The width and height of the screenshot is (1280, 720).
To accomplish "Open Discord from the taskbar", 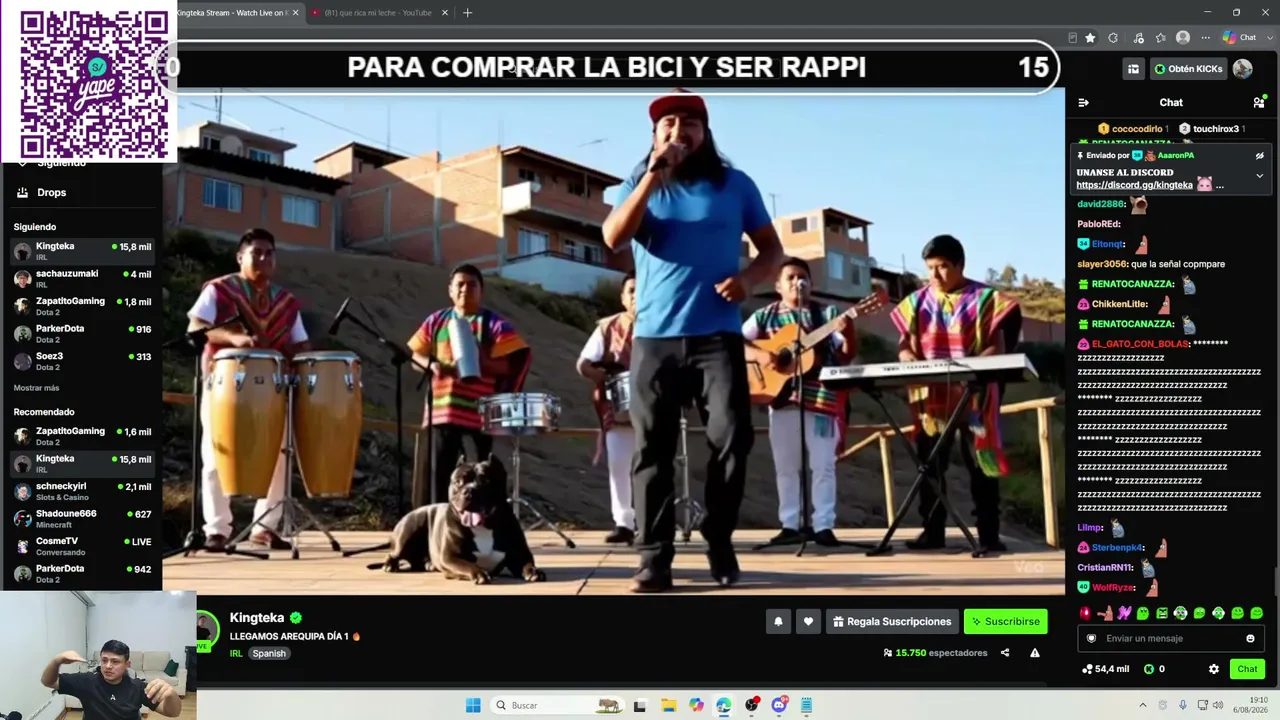I will pos(779,705).
